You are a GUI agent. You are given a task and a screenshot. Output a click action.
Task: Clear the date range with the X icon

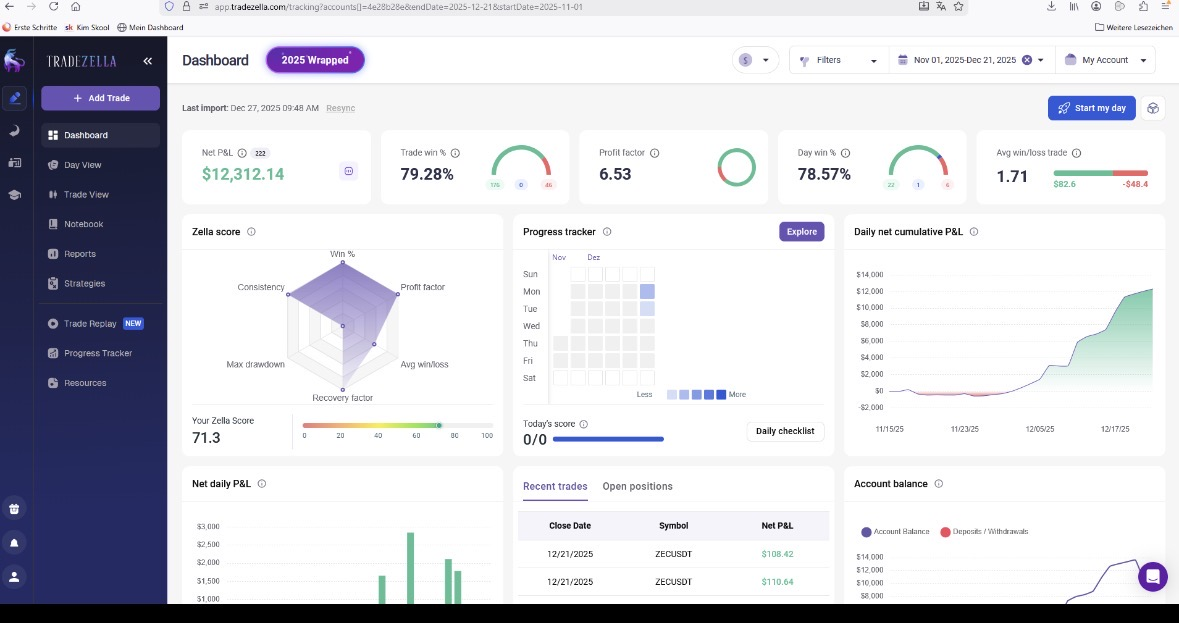click(x=1026, y=60)
